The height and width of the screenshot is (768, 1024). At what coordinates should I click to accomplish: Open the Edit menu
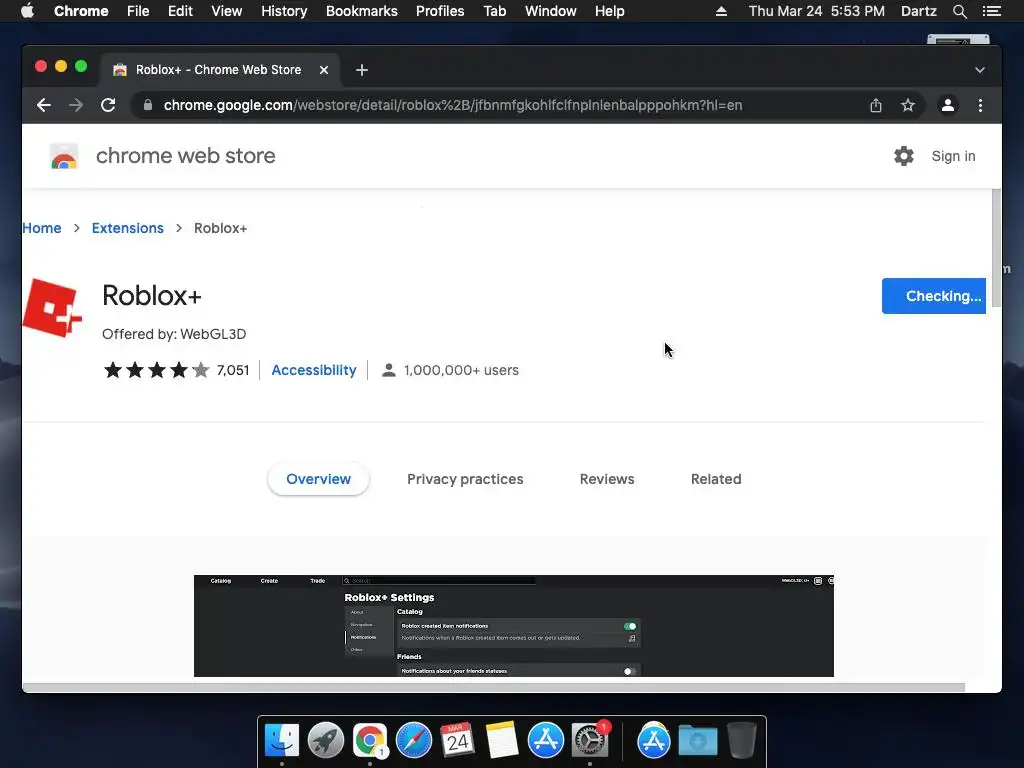pos(180,11)
